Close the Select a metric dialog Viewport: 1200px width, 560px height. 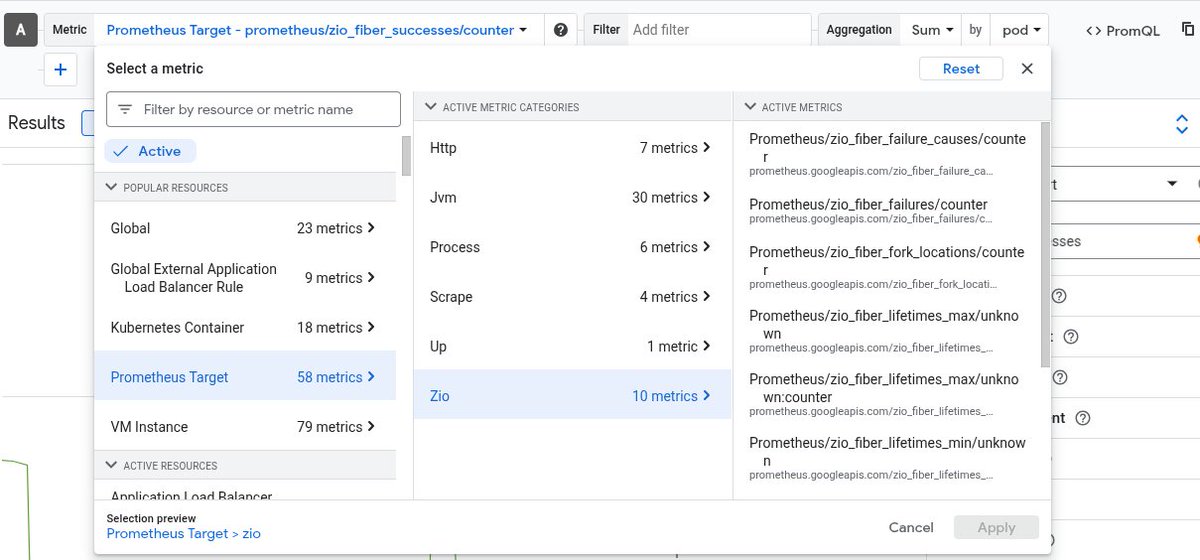point(1027,69)
